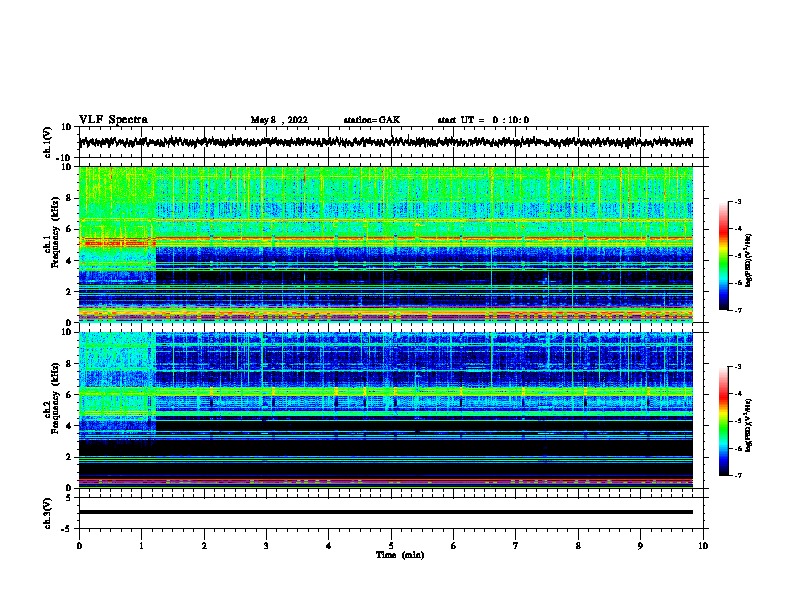Click time axis tick label "7"

tap(516, 546)
